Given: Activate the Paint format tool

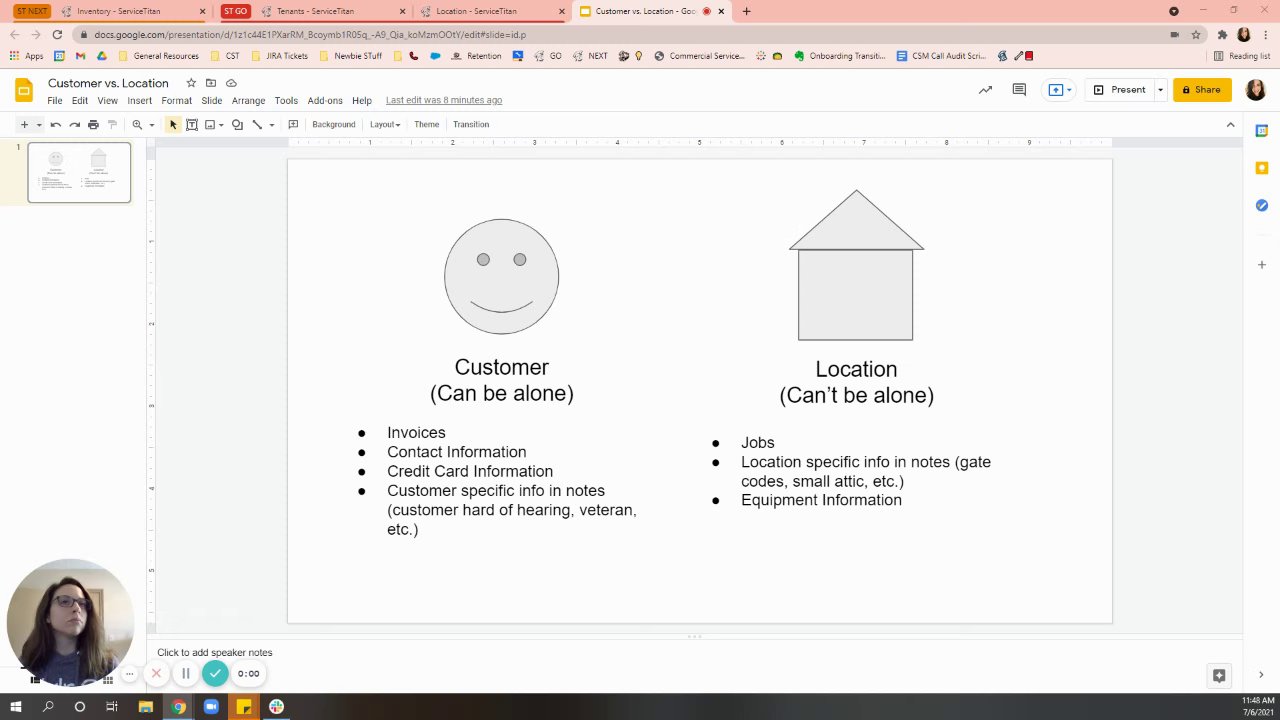Looking at the screenshot, I should click(112, 125).
